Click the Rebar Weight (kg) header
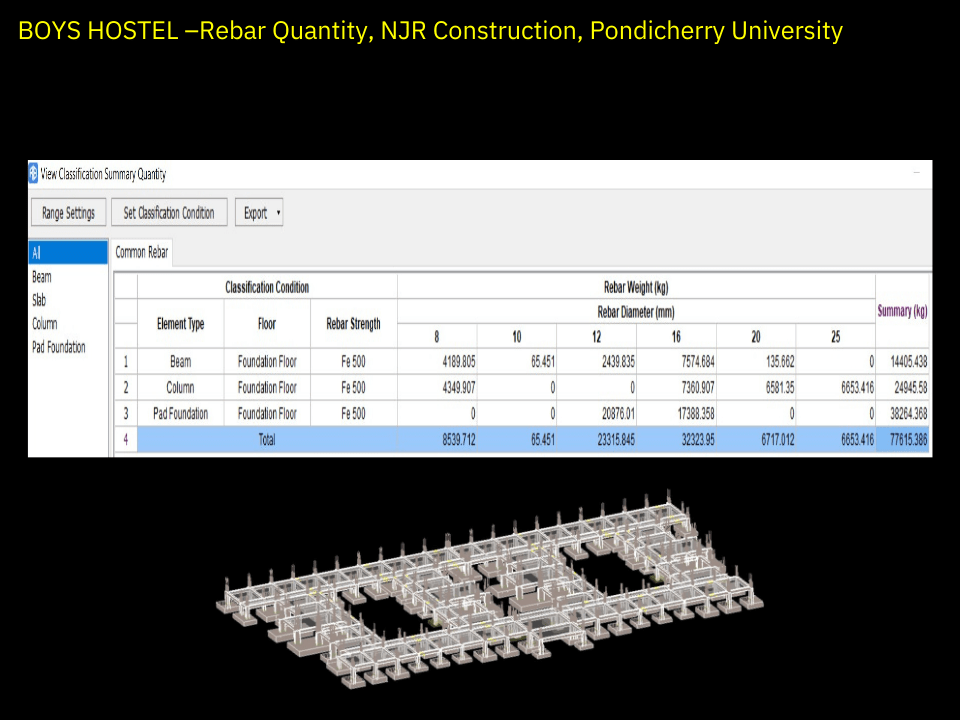Screen dimensions: 960x720 (636, 287)
